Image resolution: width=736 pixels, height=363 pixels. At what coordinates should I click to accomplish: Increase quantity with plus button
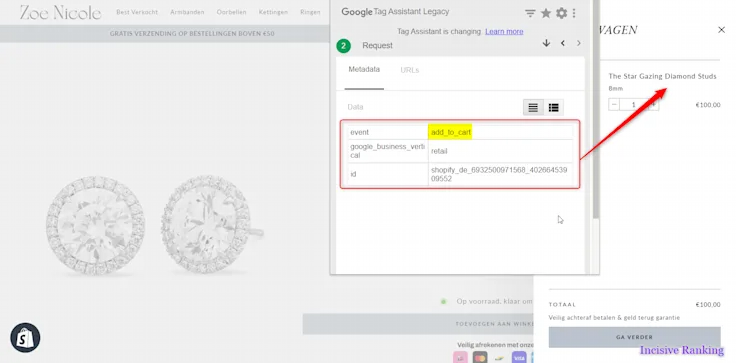pyautogui.click(x=653, y=104)
